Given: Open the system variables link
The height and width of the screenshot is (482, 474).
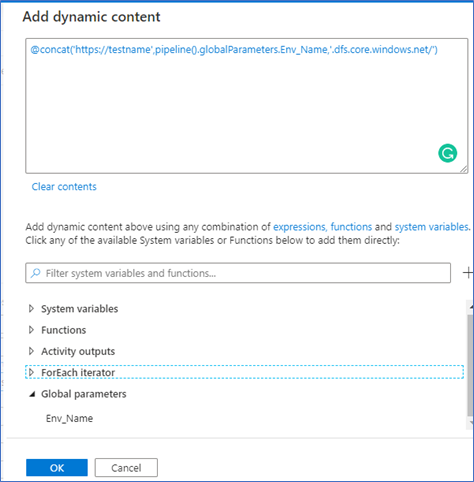Looking at the screenshot, I should click(432, 227).
